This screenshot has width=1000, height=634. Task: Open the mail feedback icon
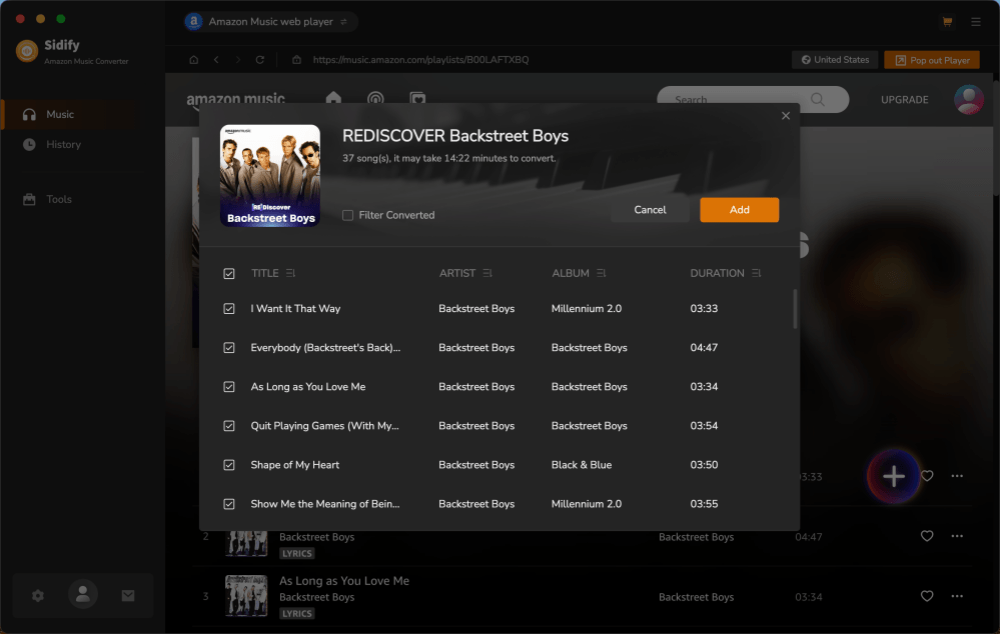pyautogui.click(x=128, y=596)
